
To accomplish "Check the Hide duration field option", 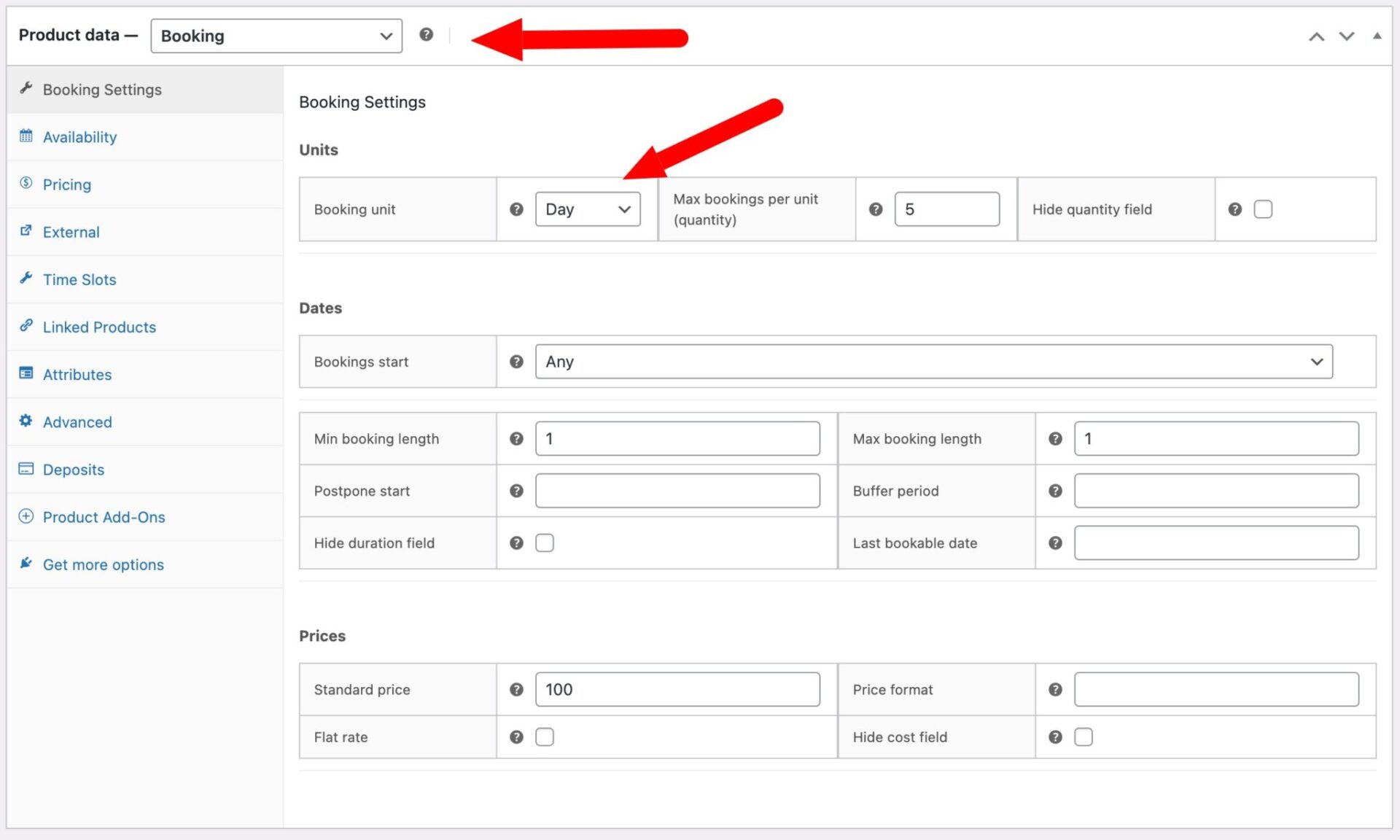I will pyautogui.click(x=545, y=542).
